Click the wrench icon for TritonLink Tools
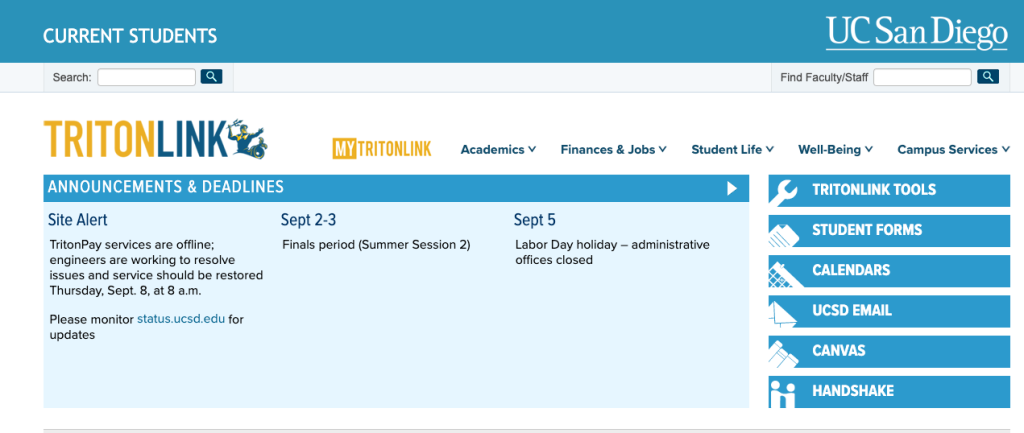1024x433 pixels. [785, 190]
